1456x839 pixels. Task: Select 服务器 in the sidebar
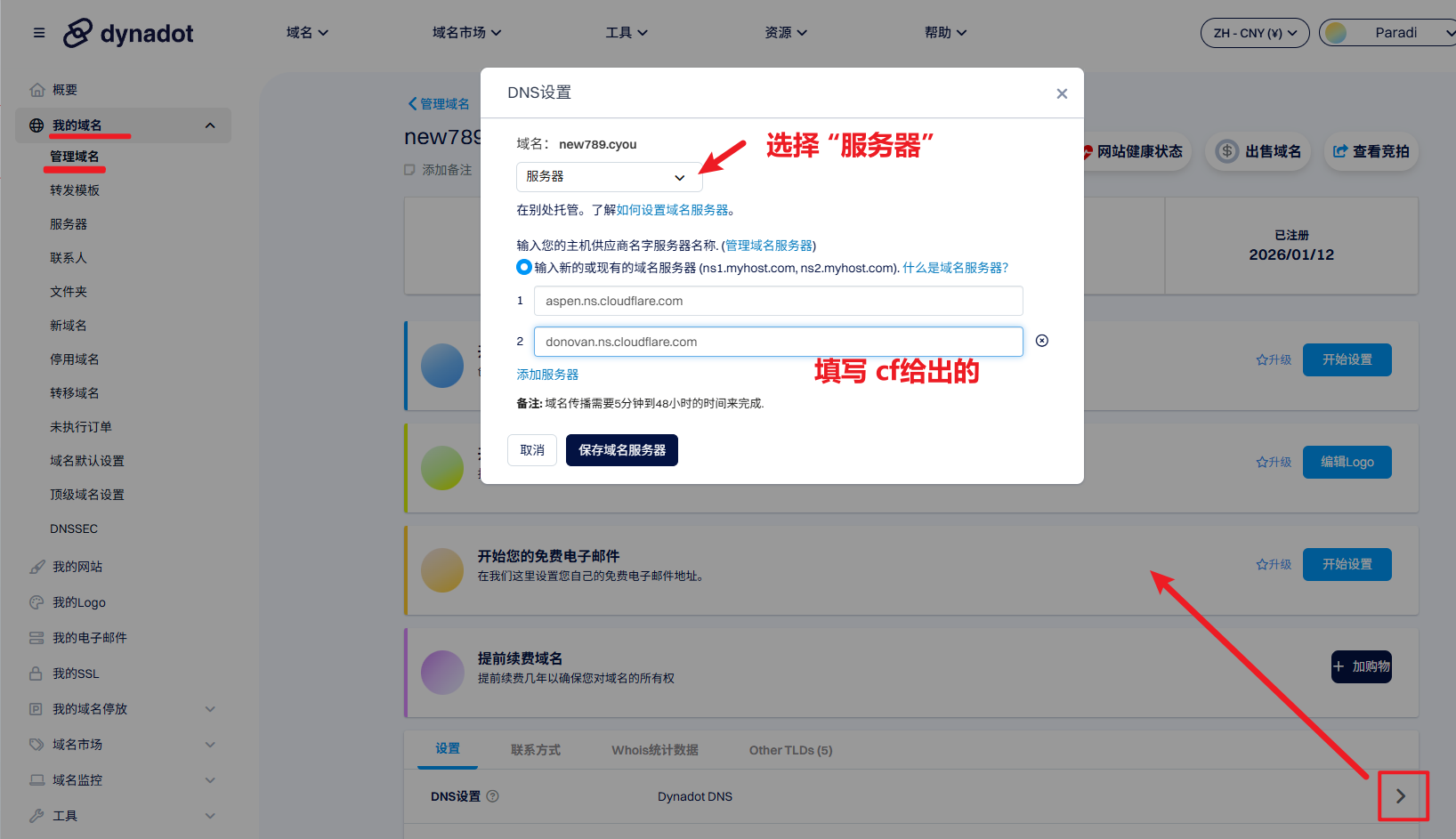click(69, 224)
